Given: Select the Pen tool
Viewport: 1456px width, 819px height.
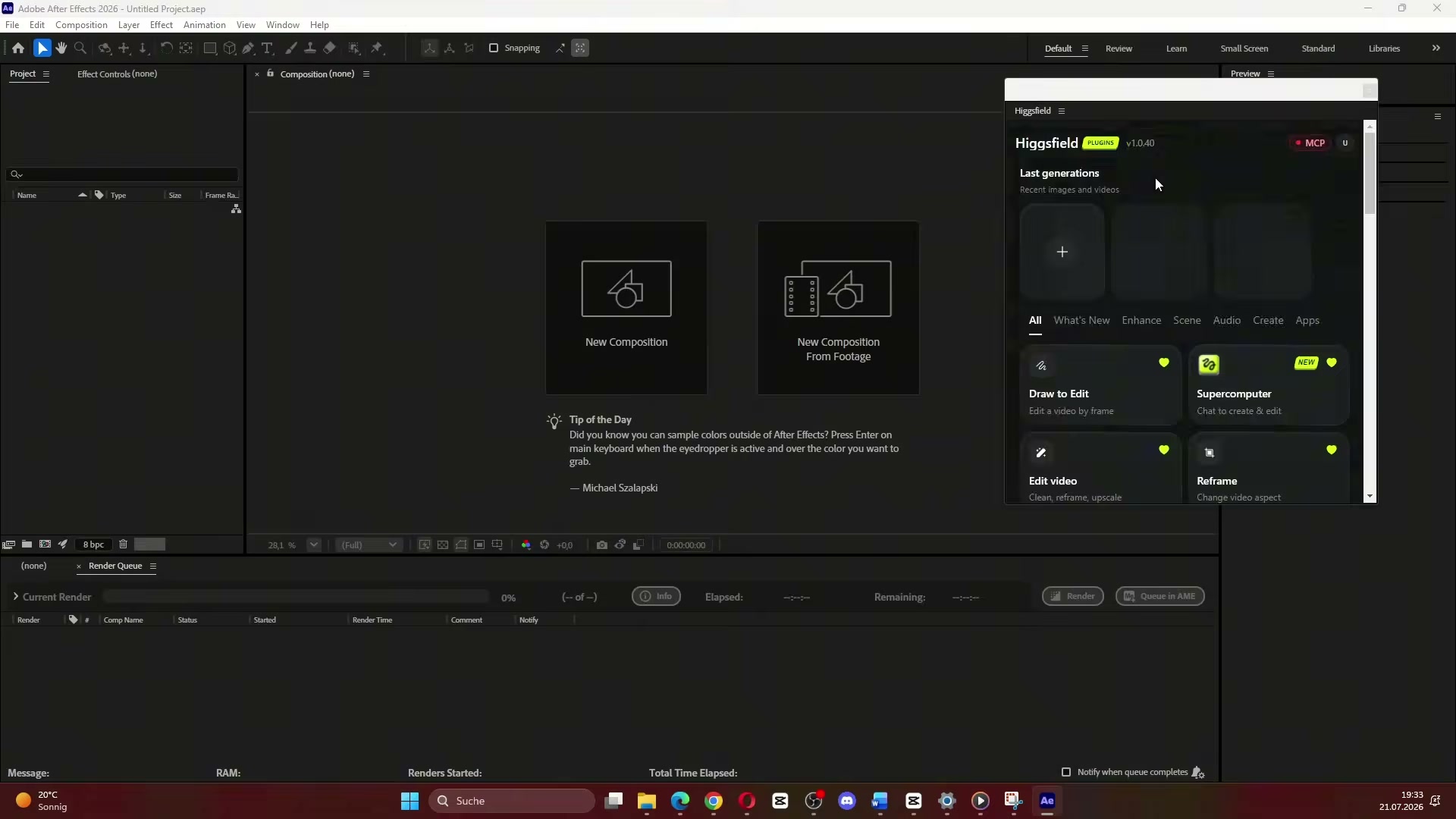Looking at the screenshot, I should tap(248, 48).
